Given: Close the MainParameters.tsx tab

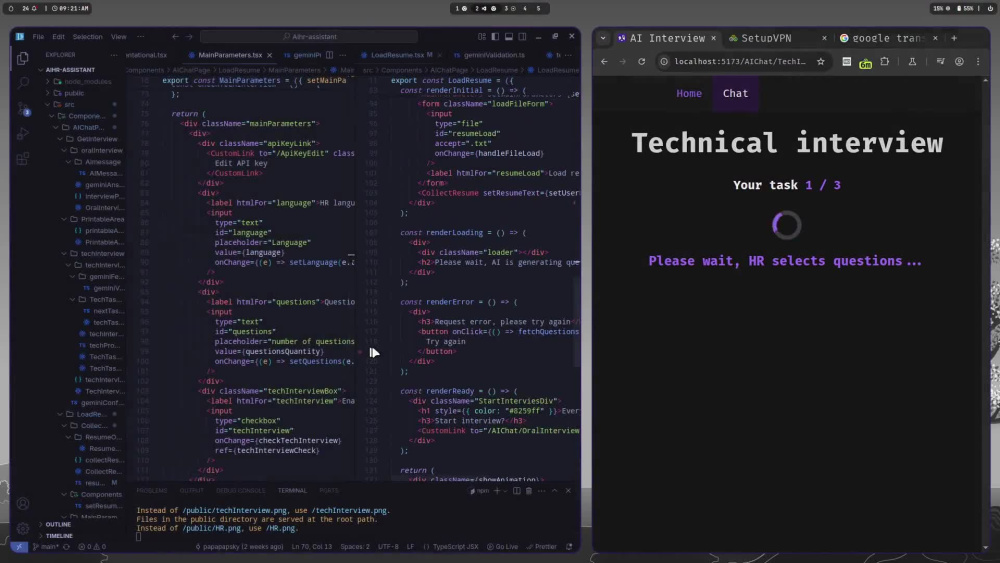Looking at the screenshot, I should point(270,55).
